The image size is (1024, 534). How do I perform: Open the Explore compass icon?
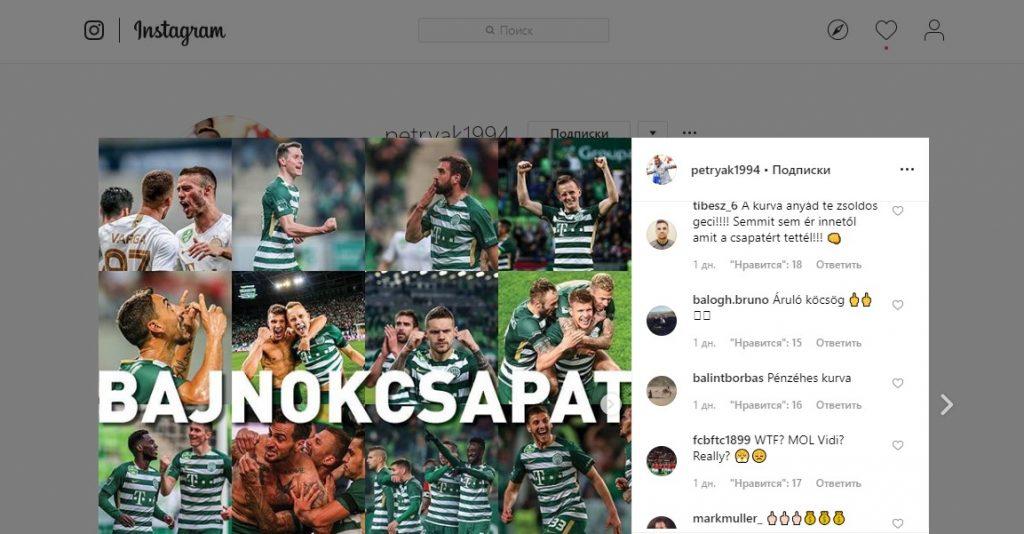[x=838, y=30]
